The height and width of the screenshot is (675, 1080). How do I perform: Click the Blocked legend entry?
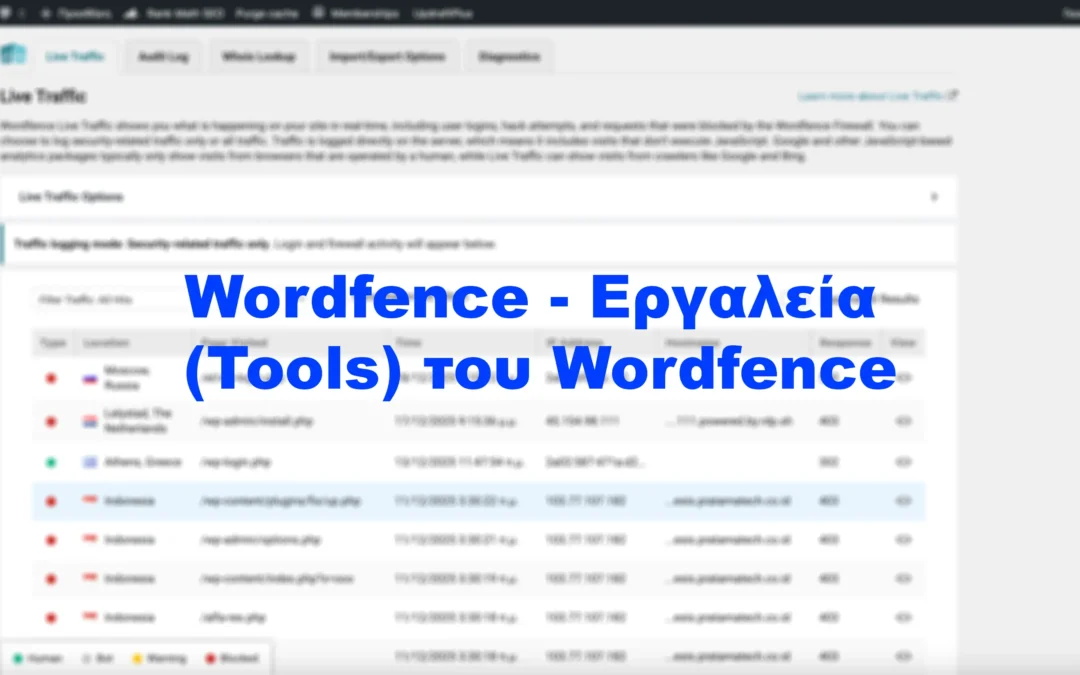coord(232,658)
